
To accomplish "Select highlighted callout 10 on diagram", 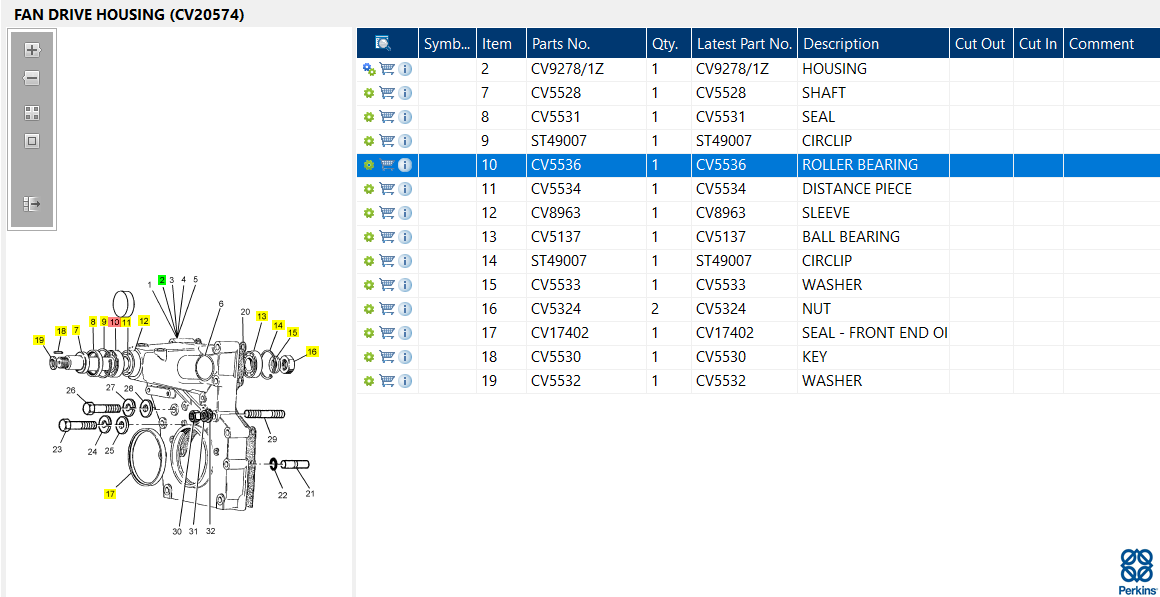I will click(114, 322).
